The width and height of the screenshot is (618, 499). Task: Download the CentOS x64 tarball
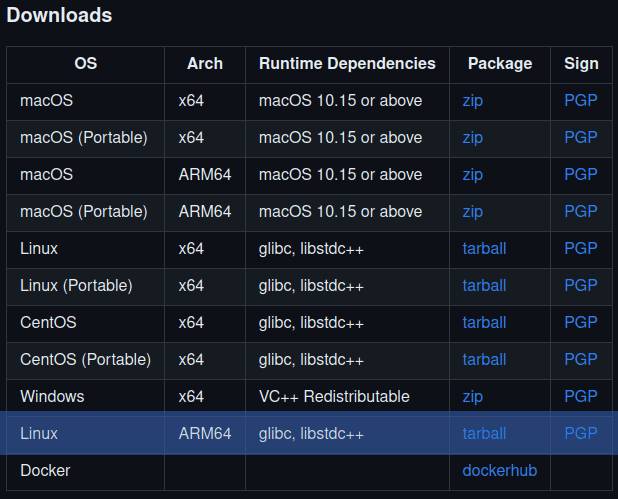[x=484, y=323]
